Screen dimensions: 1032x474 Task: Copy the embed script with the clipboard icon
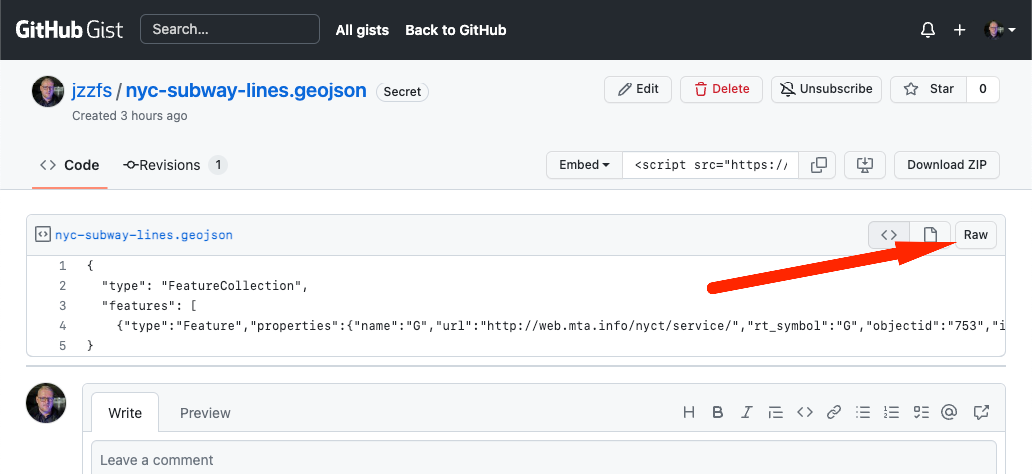pos(818,165)
